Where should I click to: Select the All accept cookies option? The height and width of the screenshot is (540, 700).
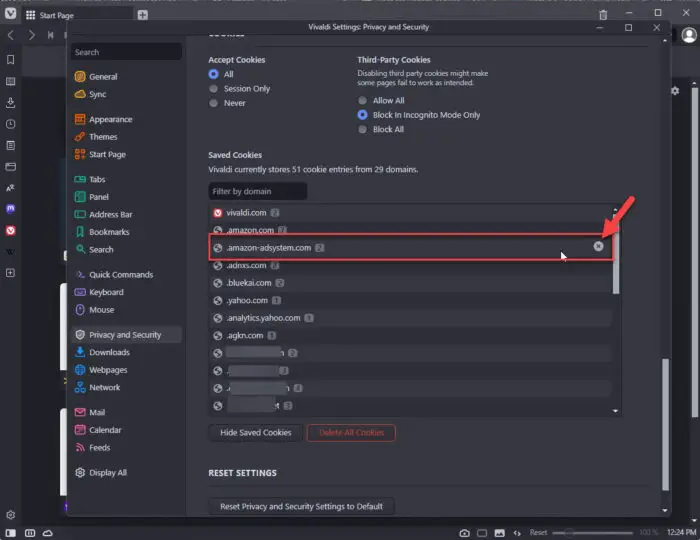tap(213, 74)
